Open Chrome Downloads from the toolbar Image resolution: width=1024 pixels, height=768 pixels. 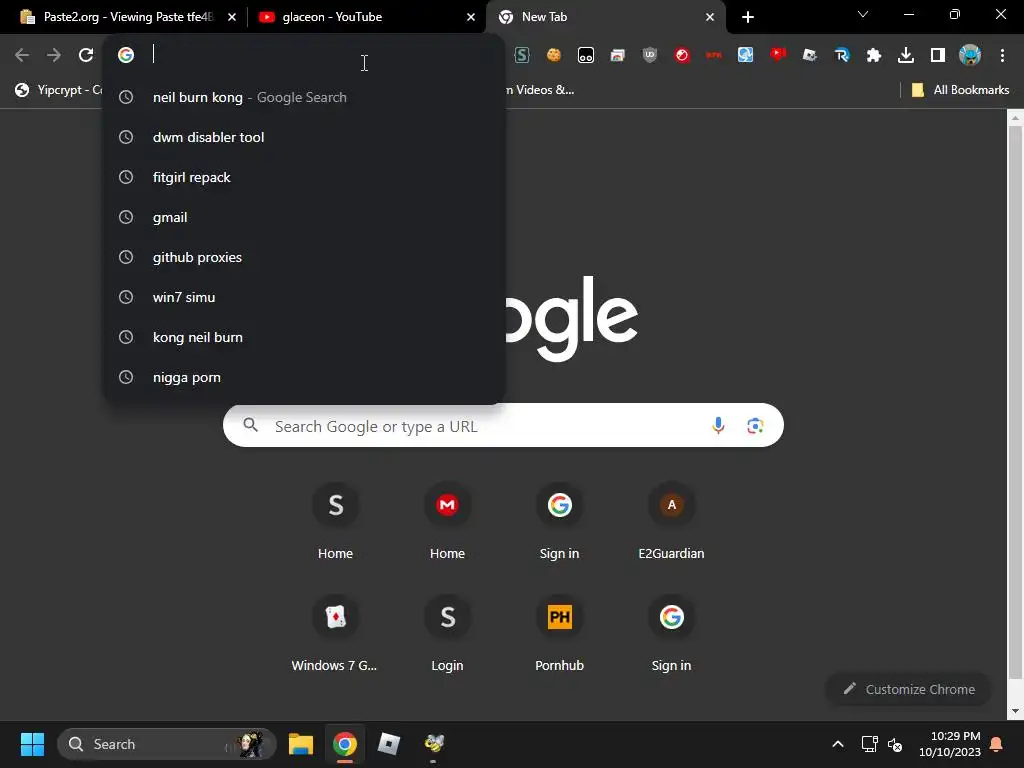click(x=906, y=55)
